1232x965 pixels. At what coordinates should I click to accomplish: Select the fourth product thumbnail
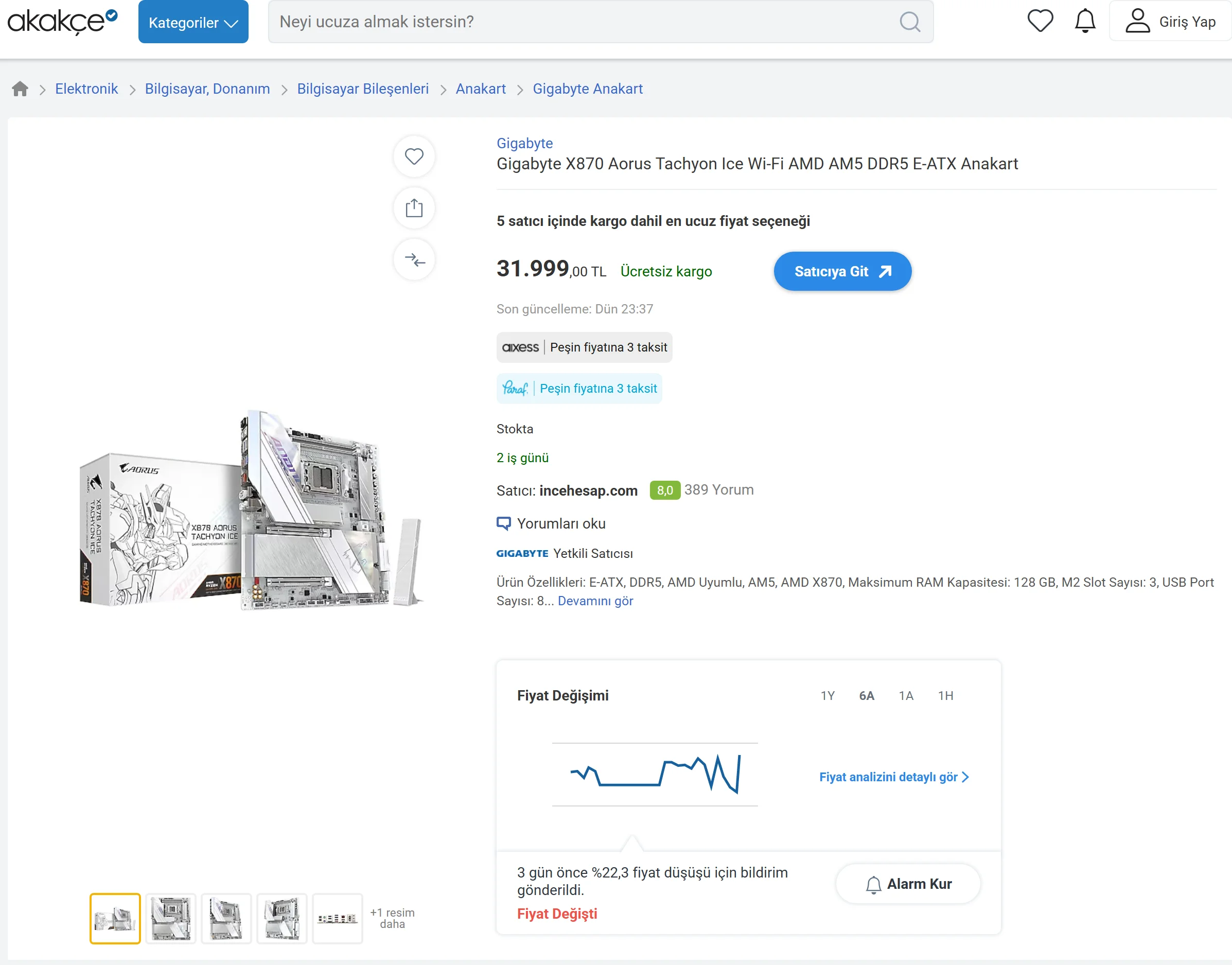(282, 918)
